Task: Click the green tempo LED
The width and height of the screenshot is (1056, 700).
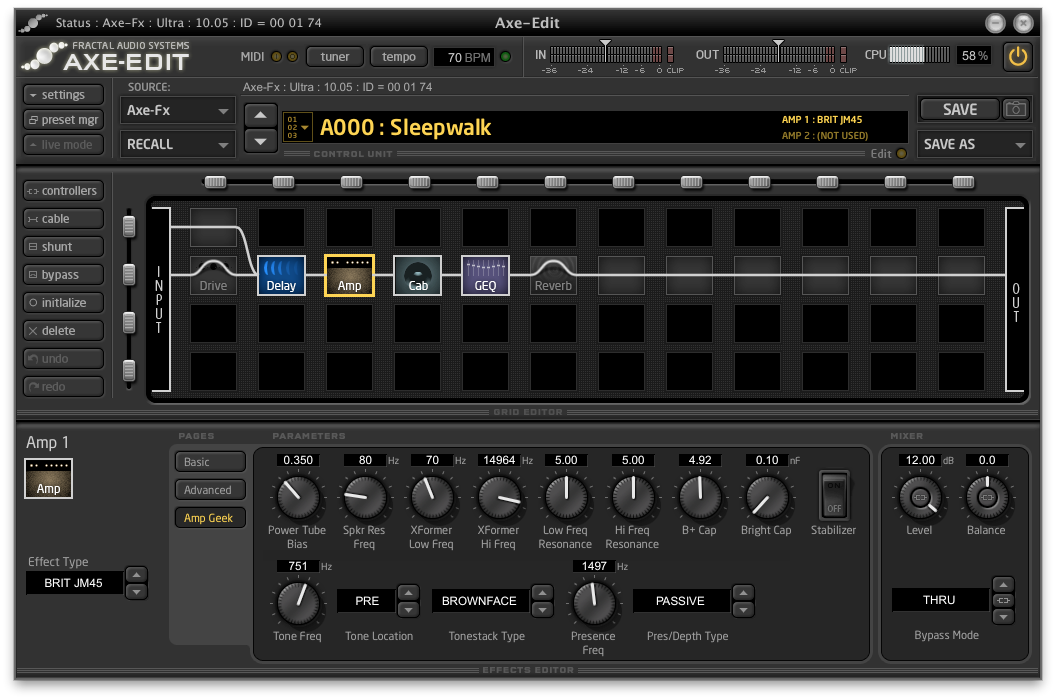Action: point(506,57)
